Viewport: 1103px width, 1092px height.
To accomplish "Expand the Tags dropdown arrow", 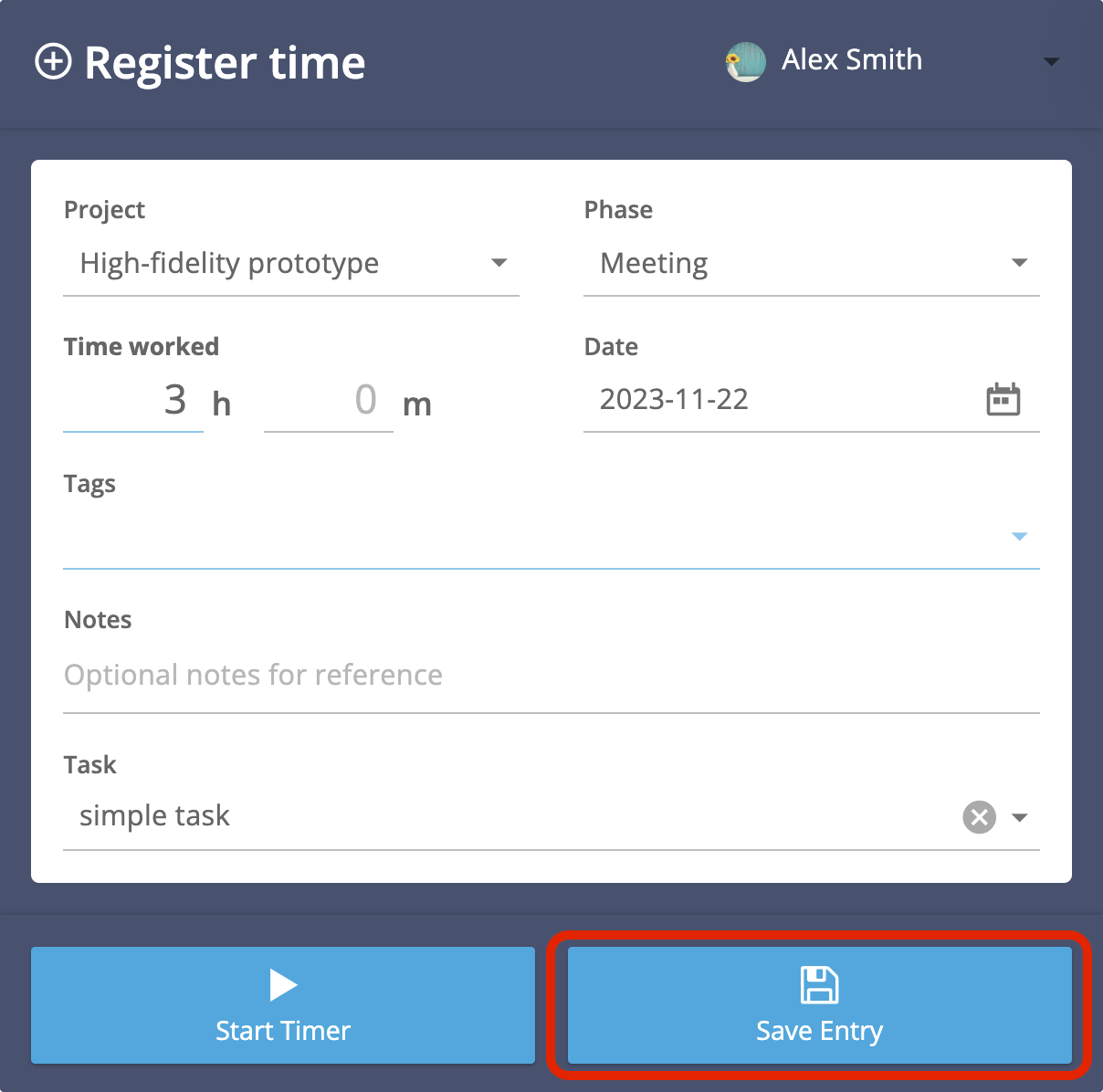I will (1019, 536).
